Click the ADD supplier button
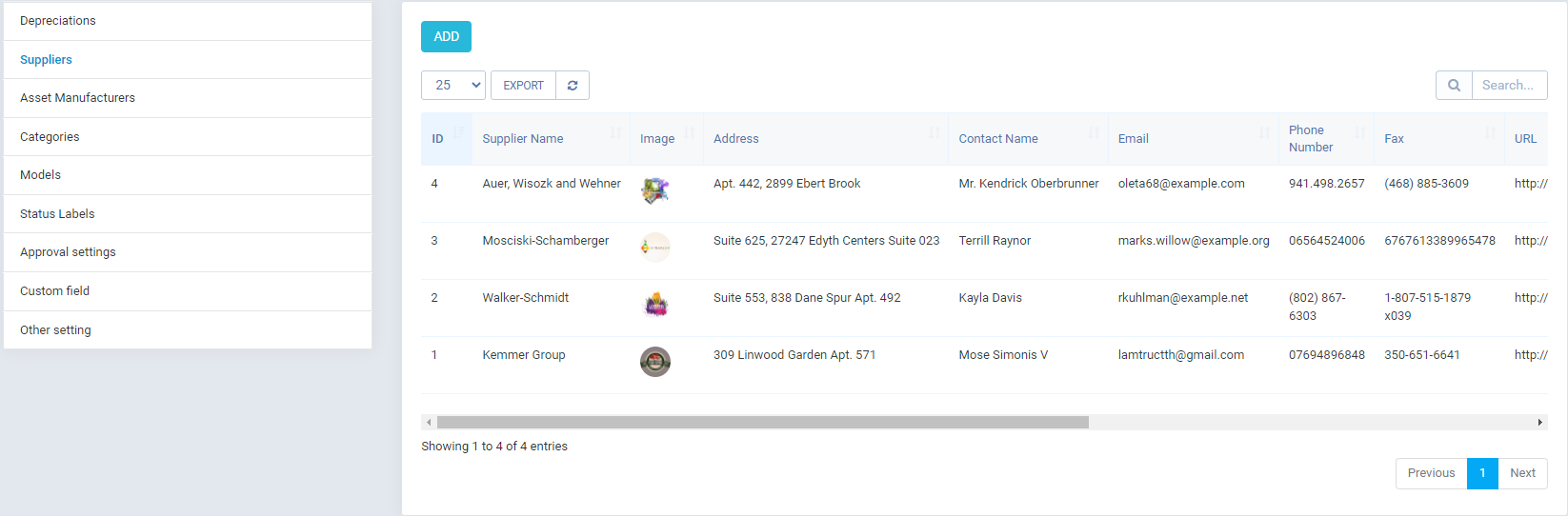The image size is (1568, 517). coord(446,37)
